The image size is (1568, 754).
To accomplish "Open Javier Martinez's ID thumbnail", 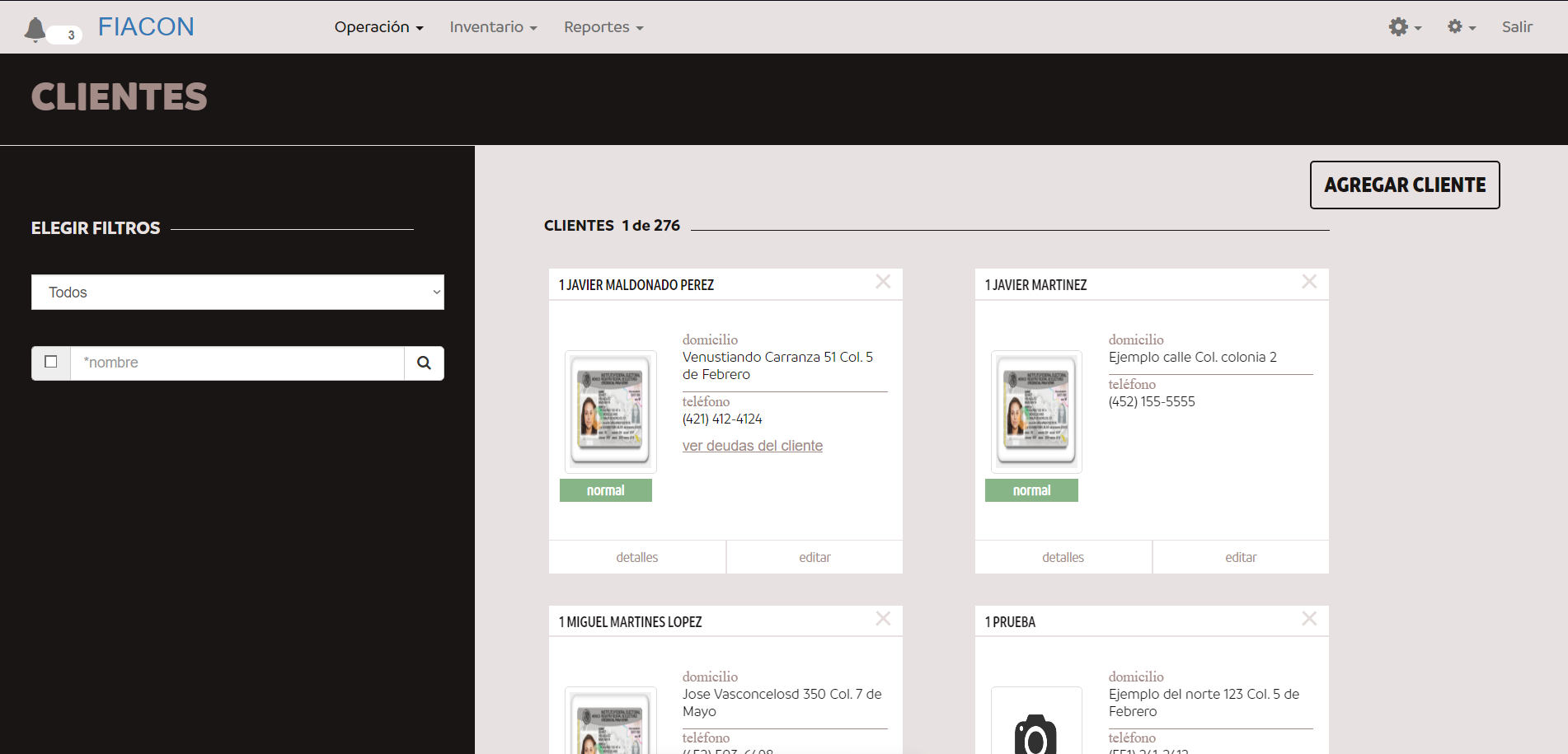I will click(x=1035, y=410).
